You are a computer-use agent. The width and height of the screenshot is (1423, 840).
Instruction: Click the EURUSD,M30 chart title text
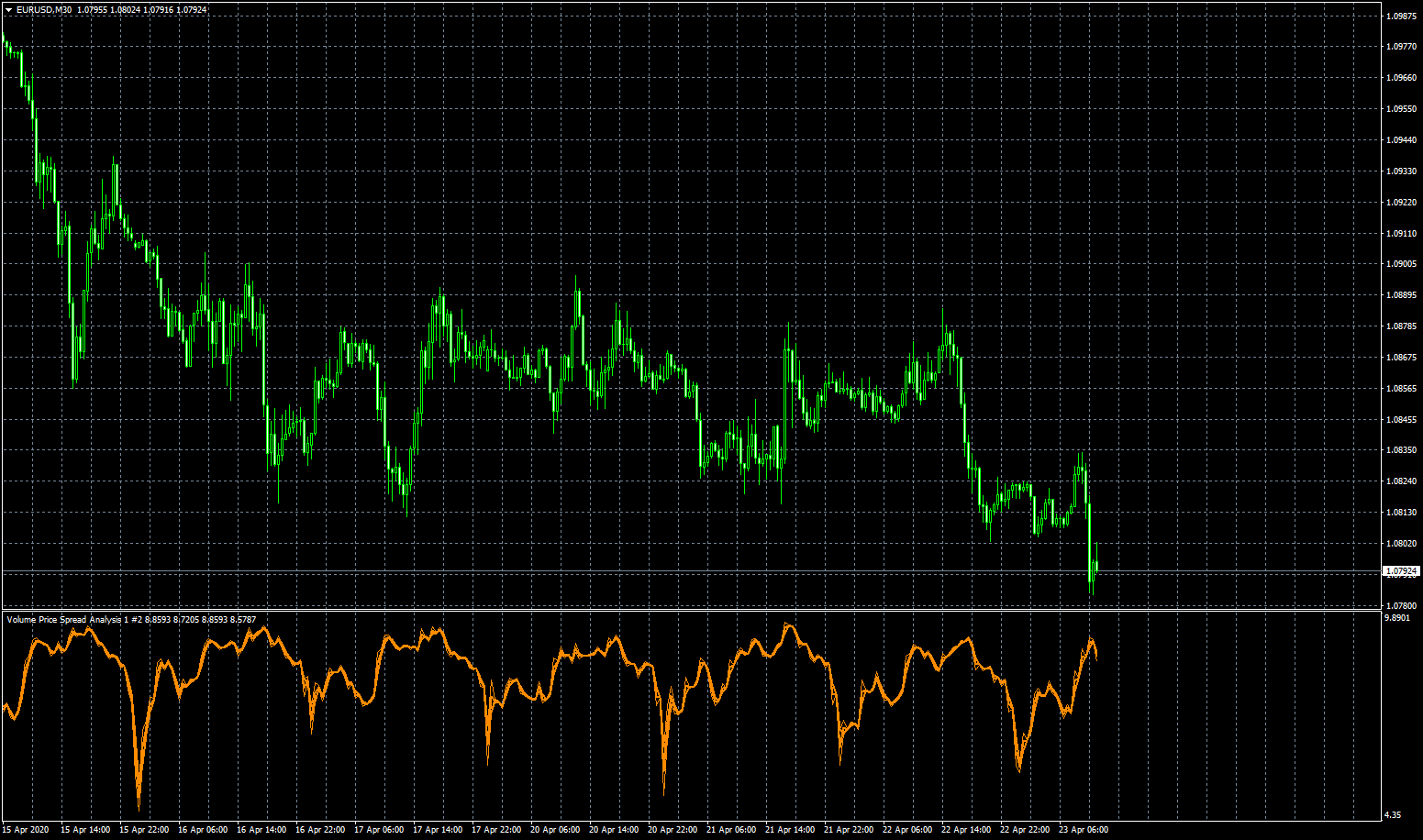point(44,10)
